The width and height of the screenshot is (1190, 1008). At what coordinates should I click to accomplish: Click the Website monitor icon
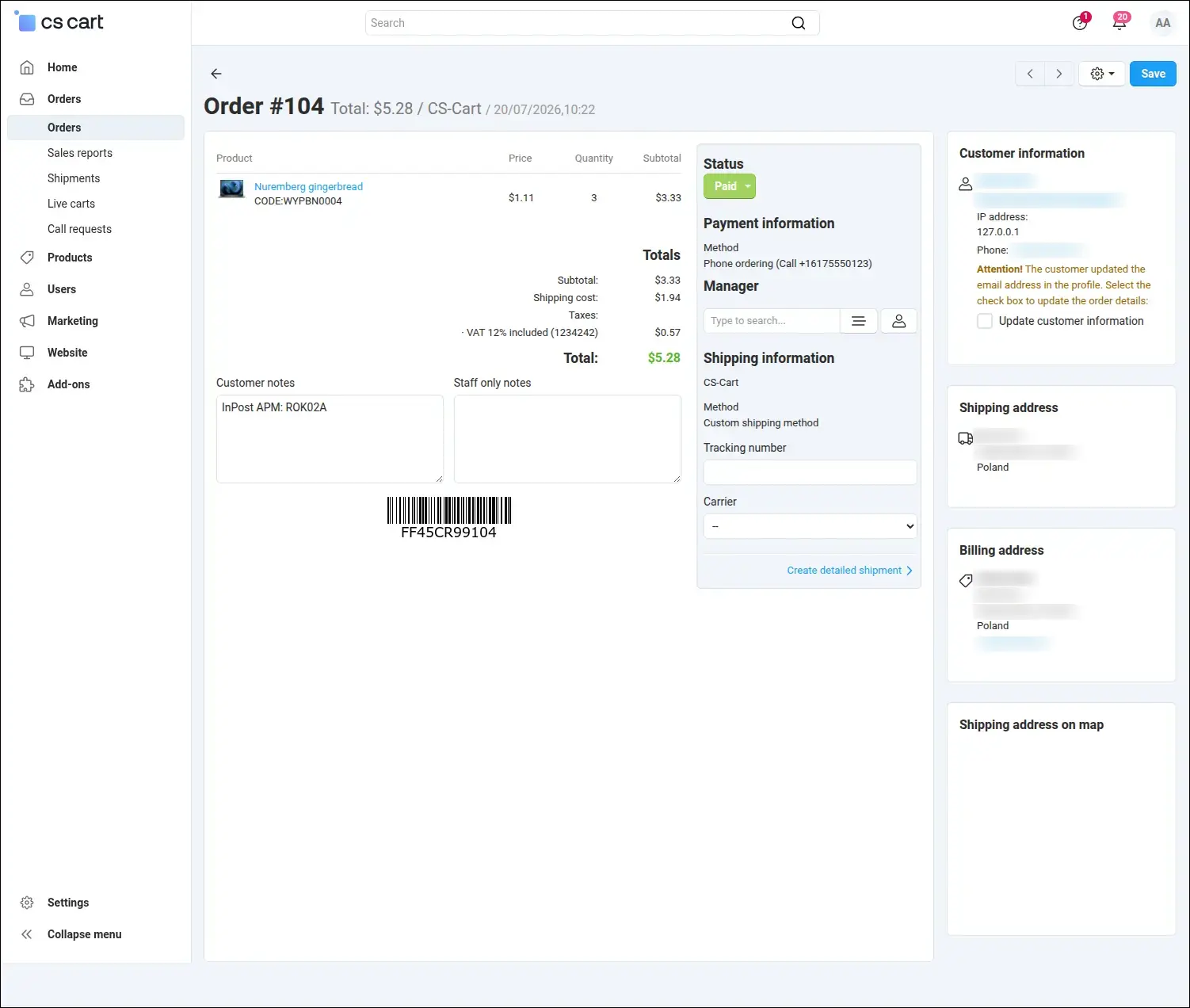coord(27,353)
